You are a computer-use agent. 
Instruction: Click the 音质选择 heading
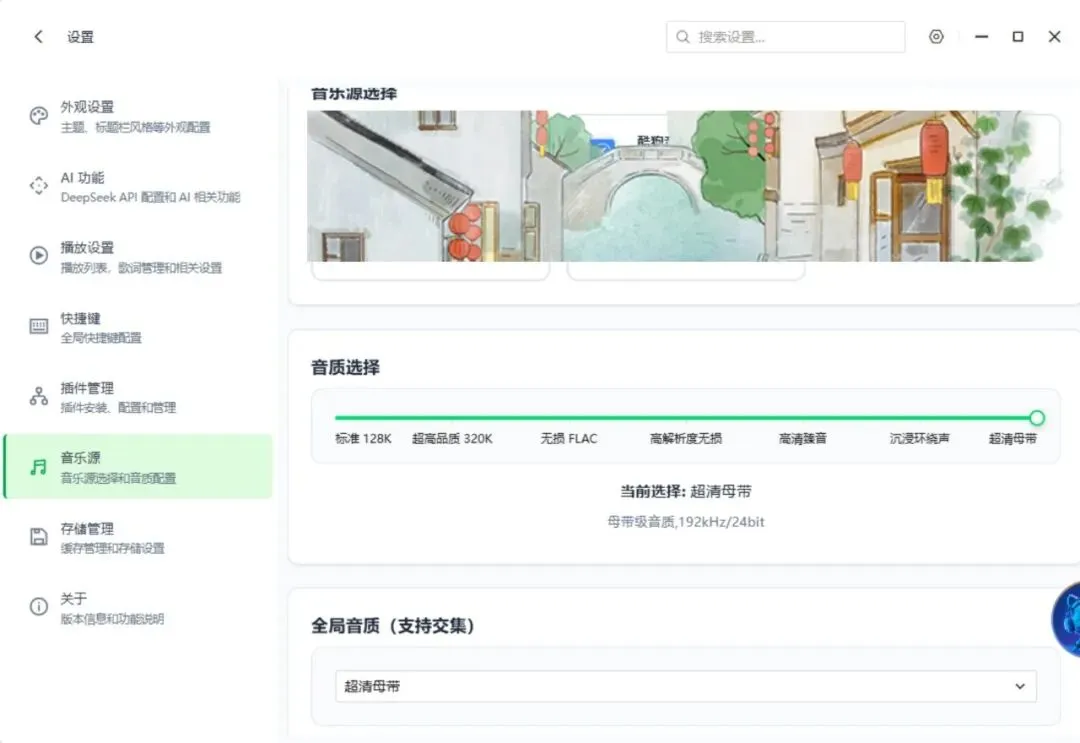coord(345,367)
